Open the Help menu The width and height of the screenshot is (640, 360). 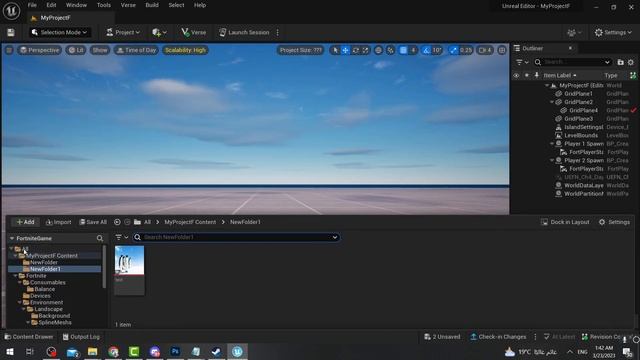pyautogui.click(x=200, y=5)
